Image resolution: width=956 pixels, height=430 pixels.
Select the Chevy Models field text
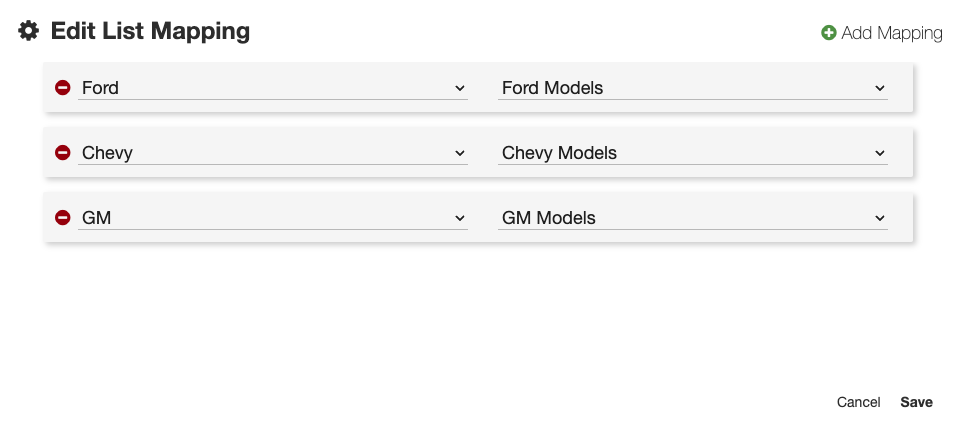point(559,153)
